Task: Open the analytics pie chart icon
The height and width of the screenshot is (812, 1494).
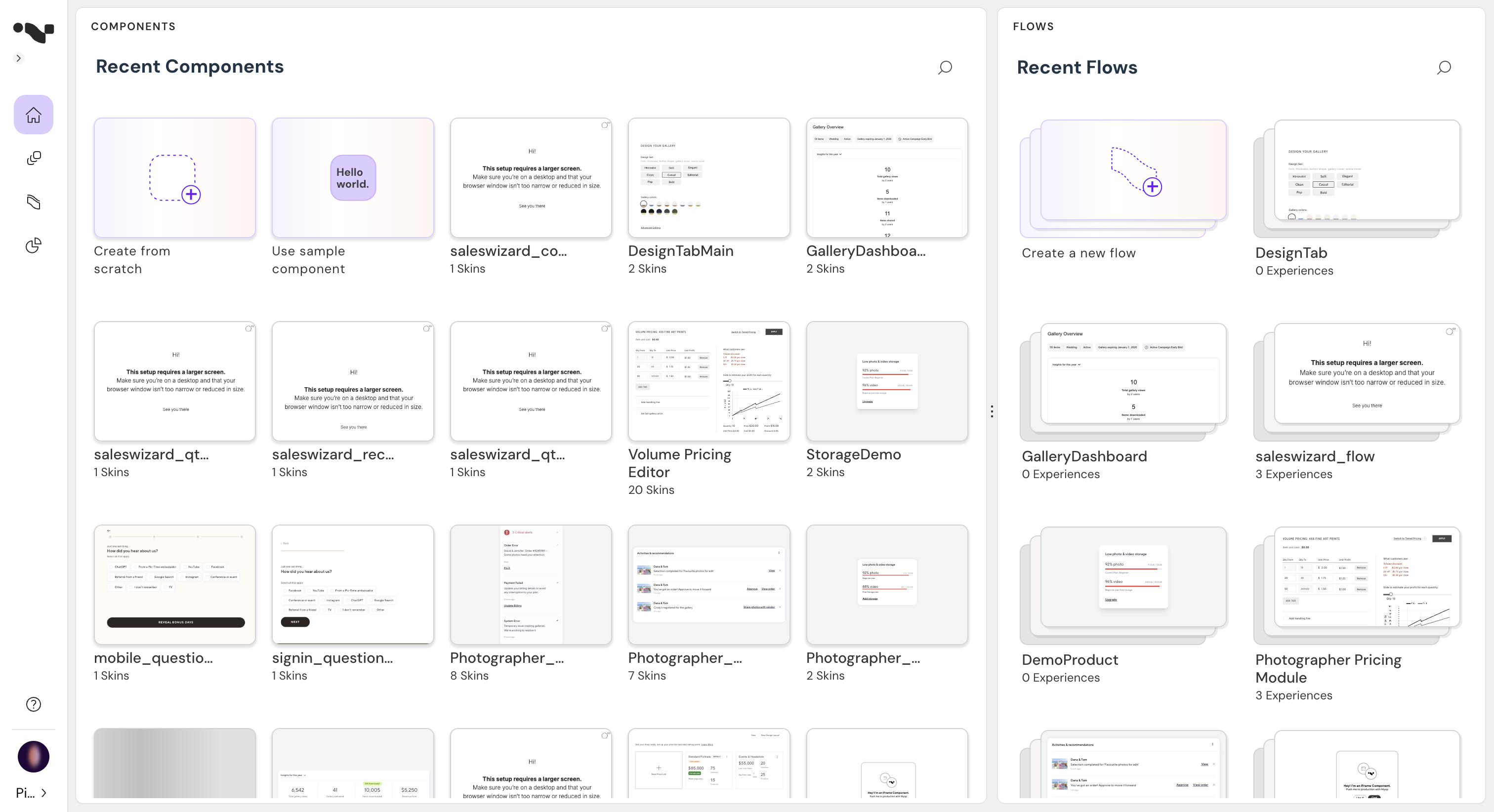Action: pyautogui.click(x=34, y=245)
